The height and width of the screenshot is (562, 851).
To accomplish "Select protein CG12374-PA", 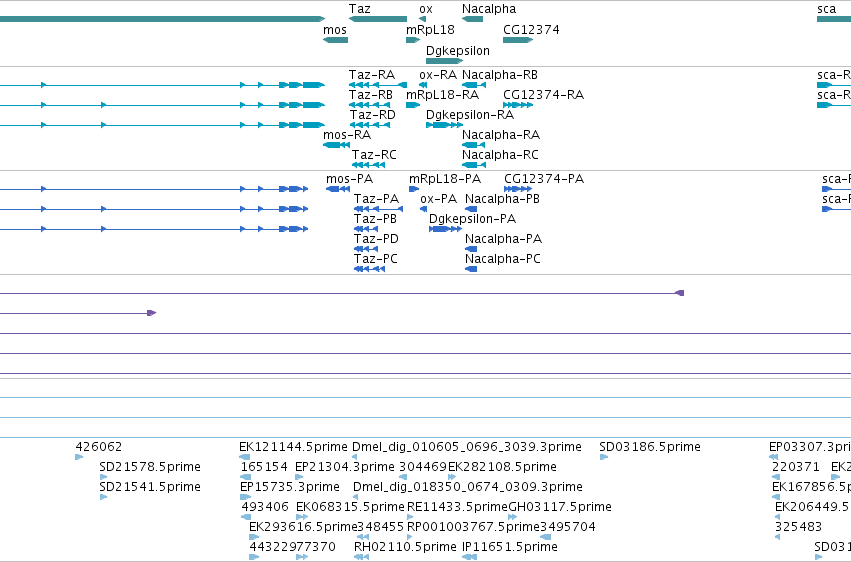I will tap(544, 179).
